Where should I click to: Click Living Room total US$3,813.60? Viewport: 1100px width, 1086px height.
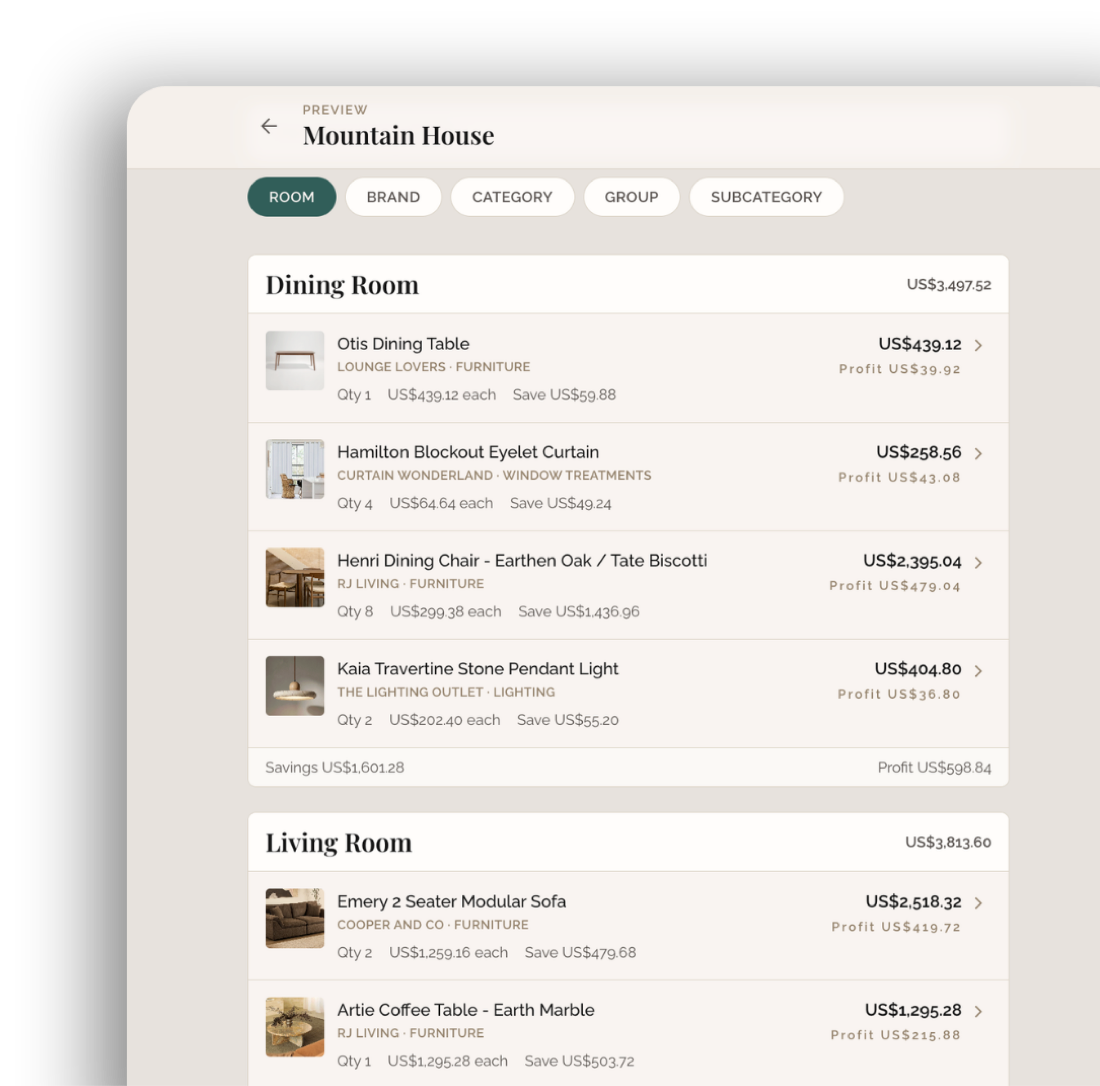[948, 843]
